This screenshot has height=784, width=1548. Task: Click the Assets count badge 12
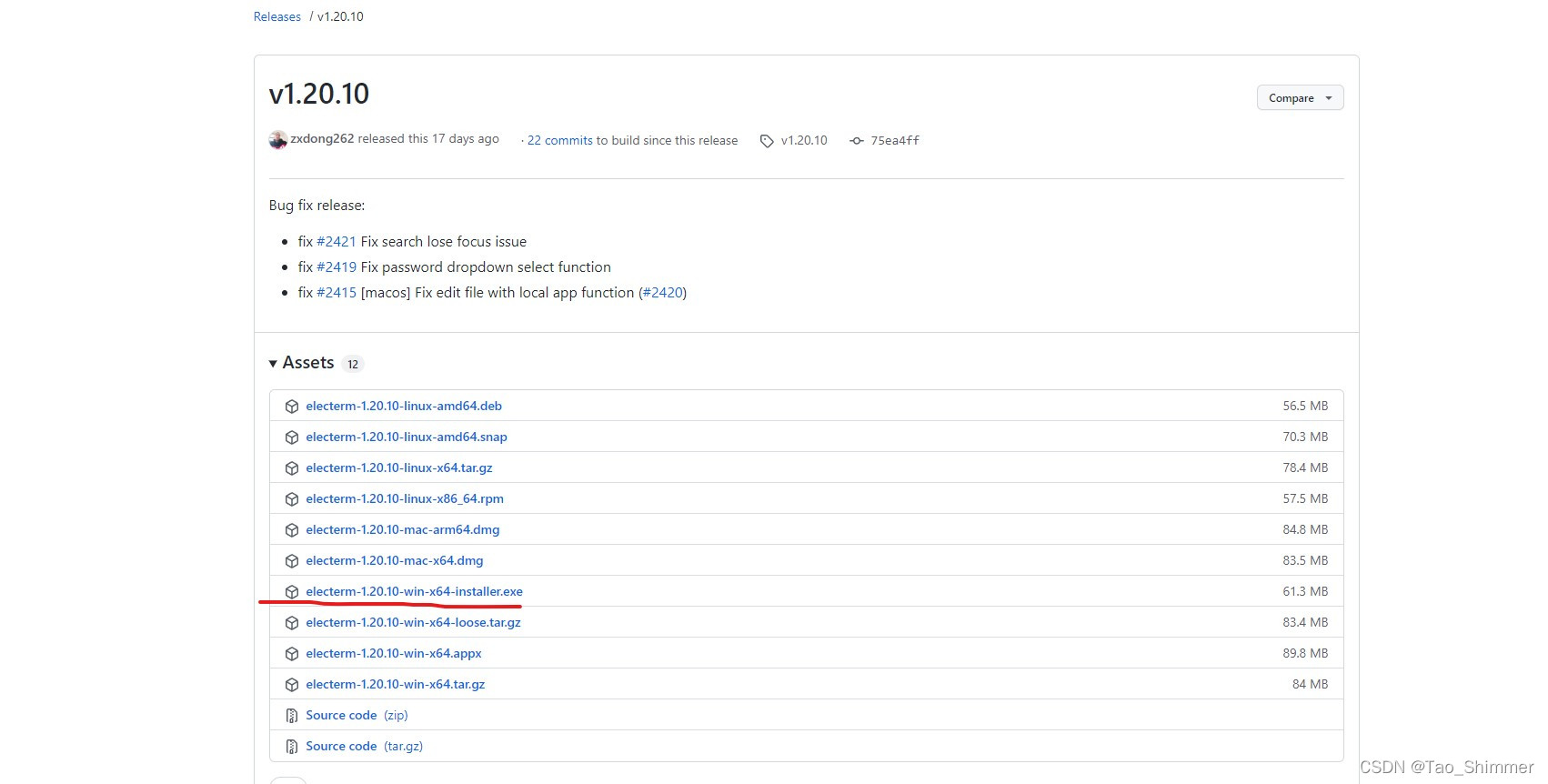353,364
